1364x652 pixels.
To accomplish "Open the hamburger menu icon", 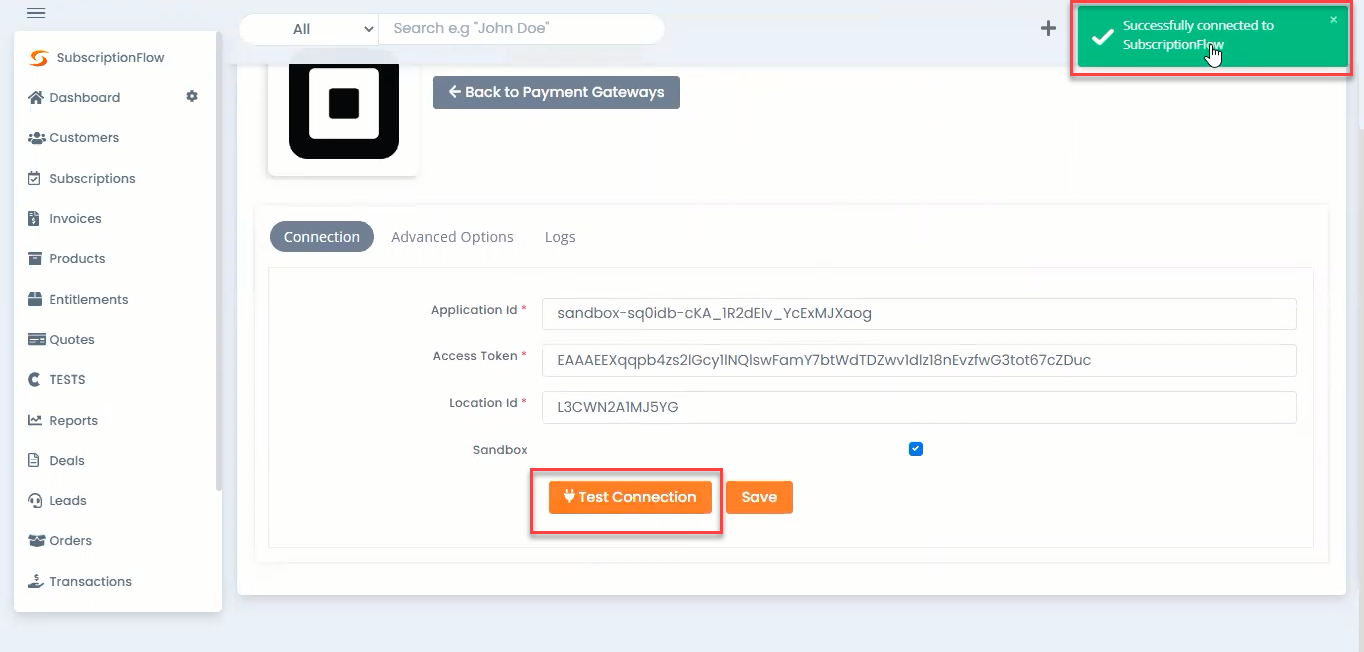I will pyautogui.click(x=36, y=13).
